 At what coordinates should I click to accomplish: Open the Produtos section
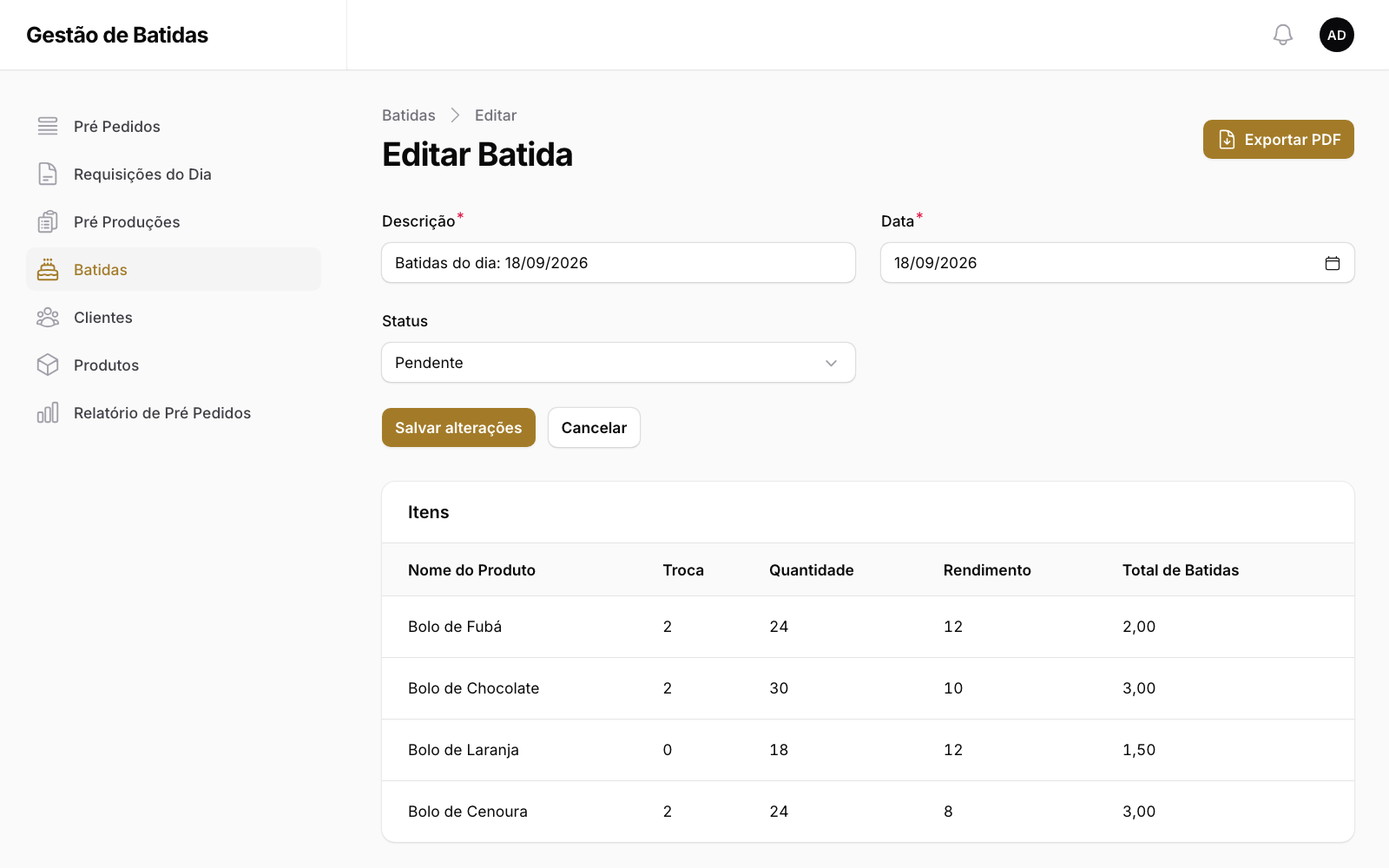tap(174, 365)
